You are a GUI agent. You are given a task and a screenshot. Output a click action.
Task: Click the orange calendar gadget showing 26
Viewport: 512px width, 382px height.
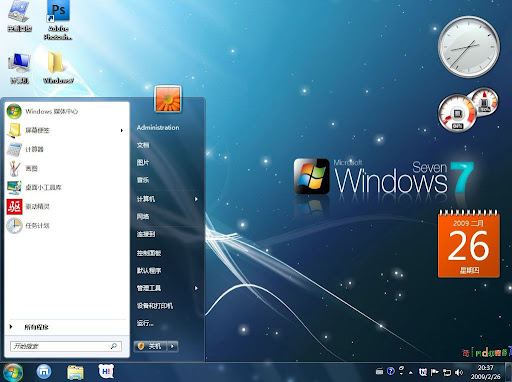point(469,244)
